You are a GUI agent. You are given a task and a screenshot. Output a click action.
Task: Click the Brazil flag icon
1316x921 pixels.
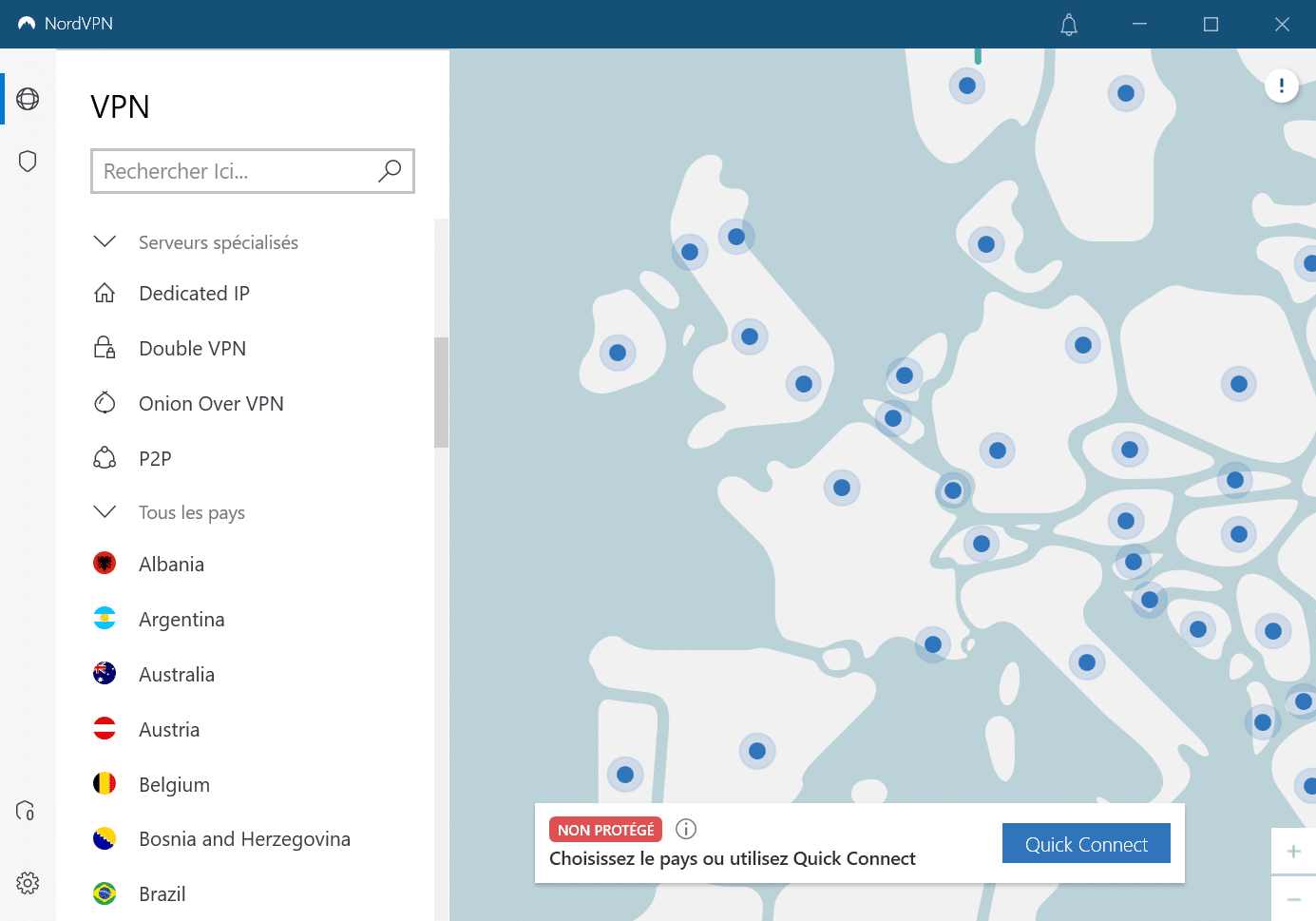[x=105, y=894]
